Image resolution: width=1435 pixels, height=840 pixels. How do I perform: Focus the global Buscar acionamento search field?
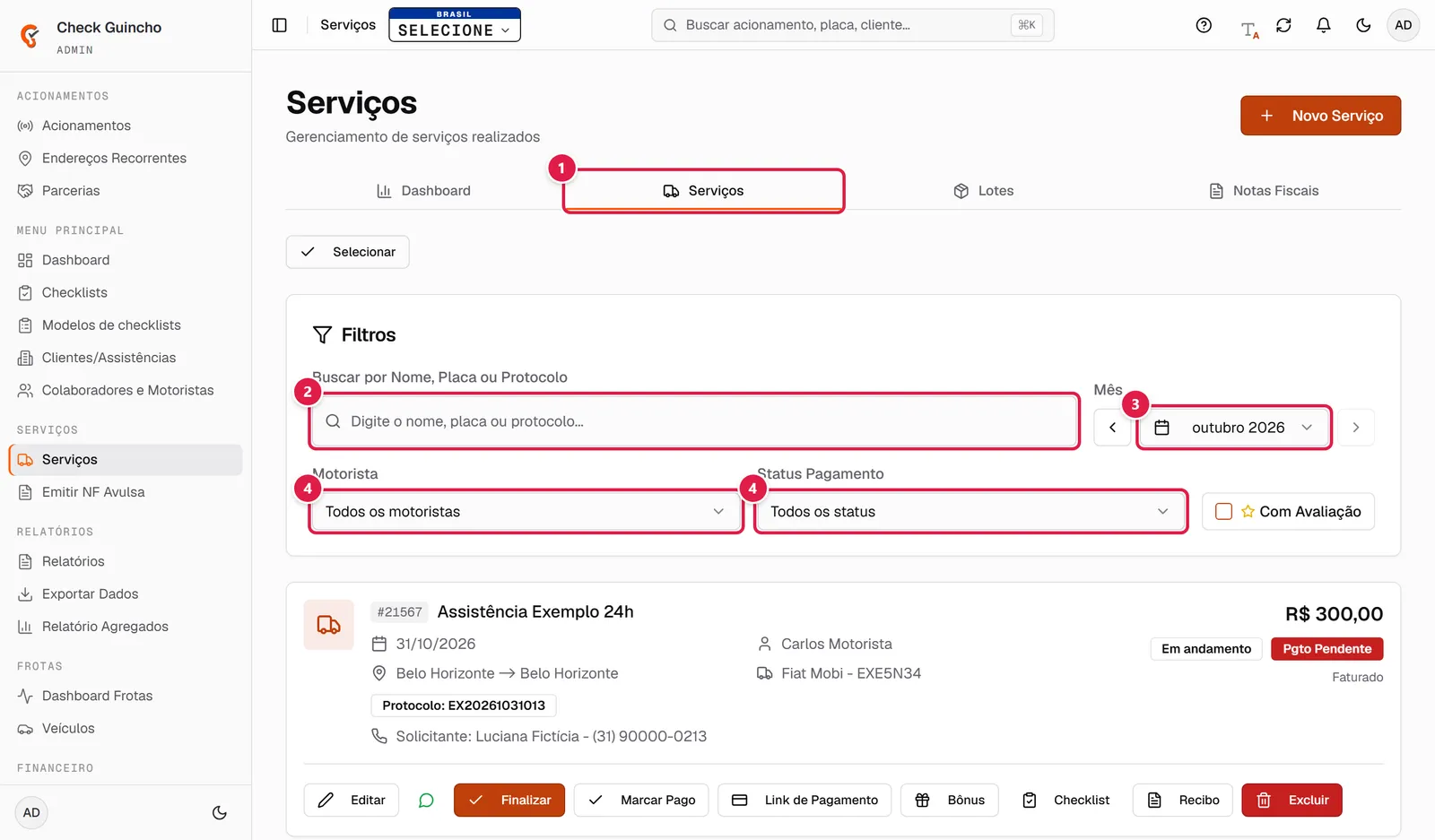coord(853,25)
